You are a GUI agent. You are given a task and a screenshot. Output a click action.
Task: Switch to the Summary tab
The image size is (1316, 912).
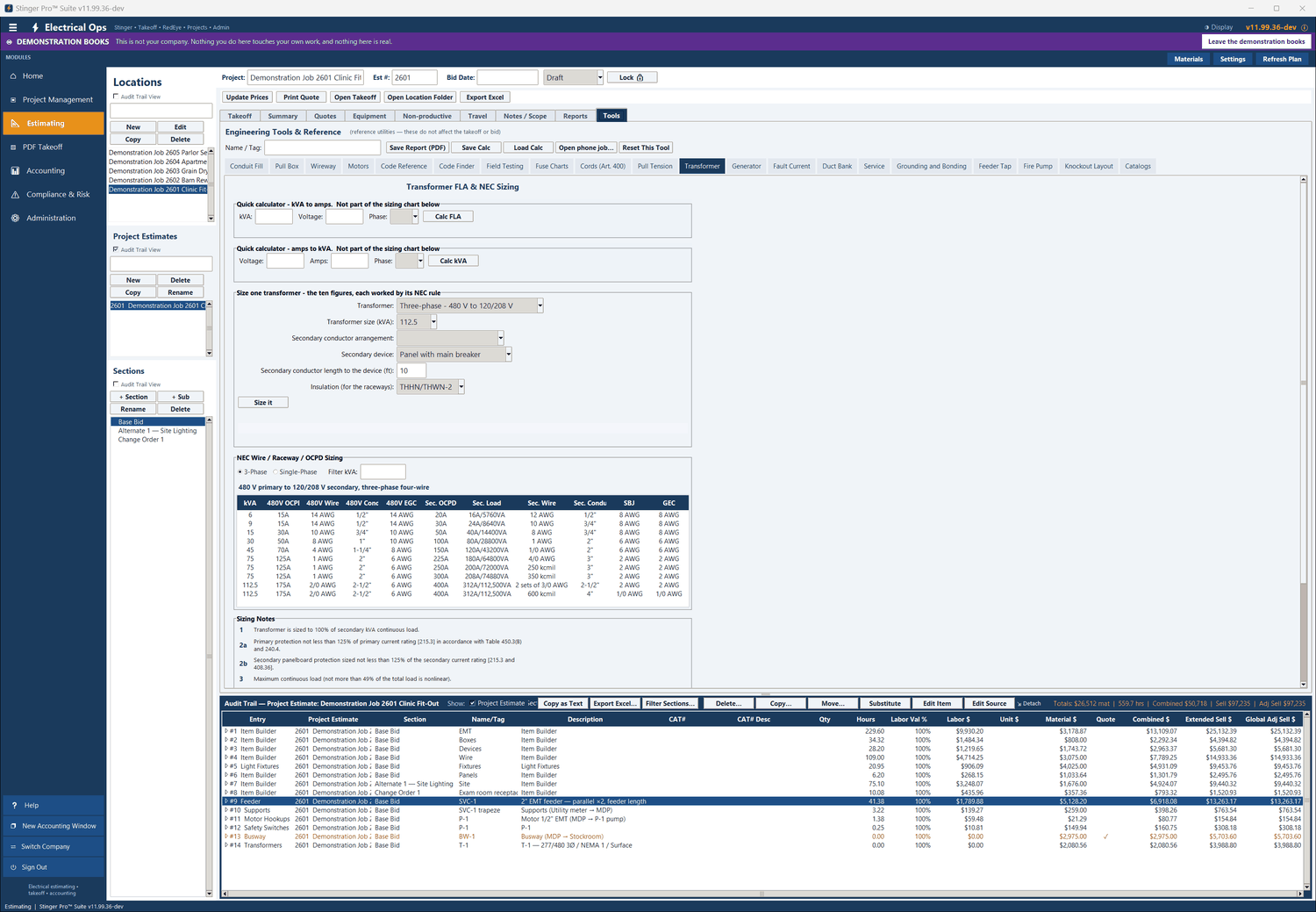283,116
